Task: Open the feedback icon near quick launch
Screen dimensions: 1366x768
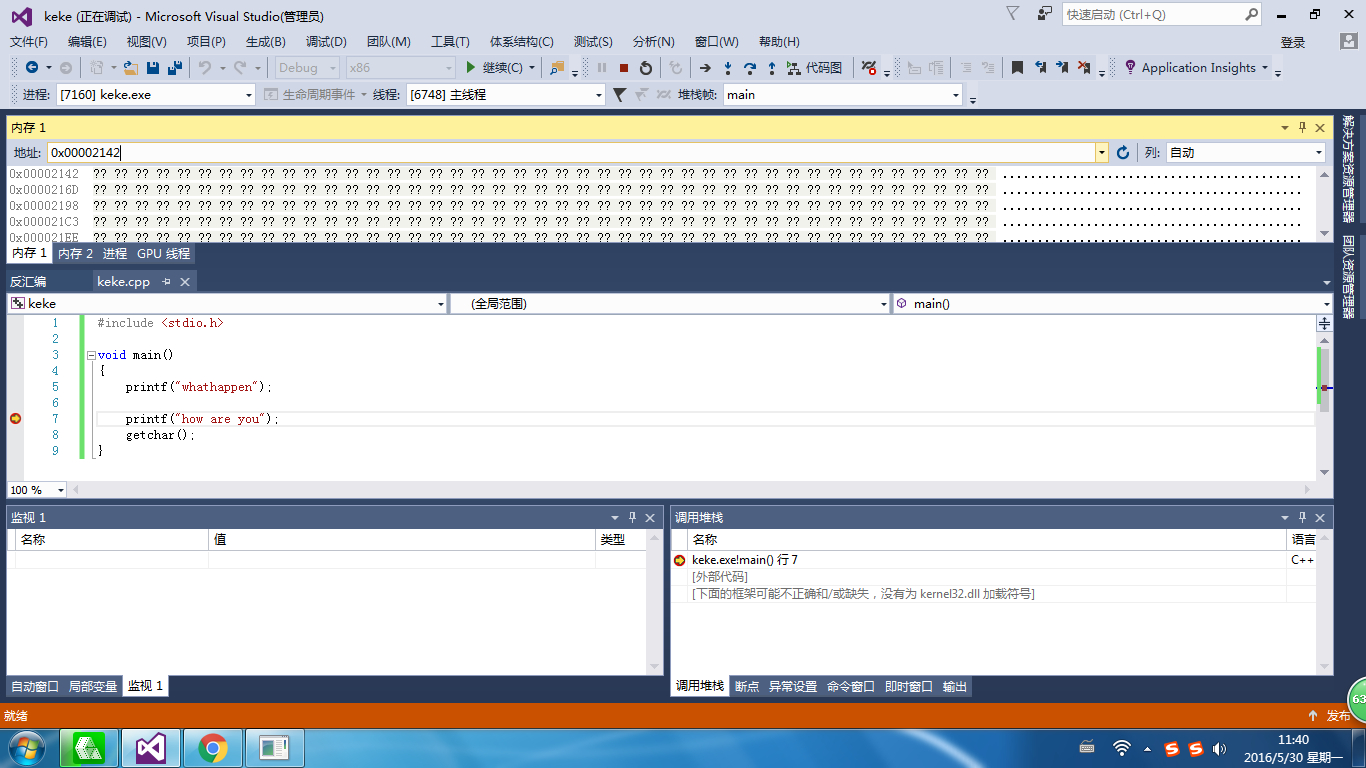Action: (1045, 14)
